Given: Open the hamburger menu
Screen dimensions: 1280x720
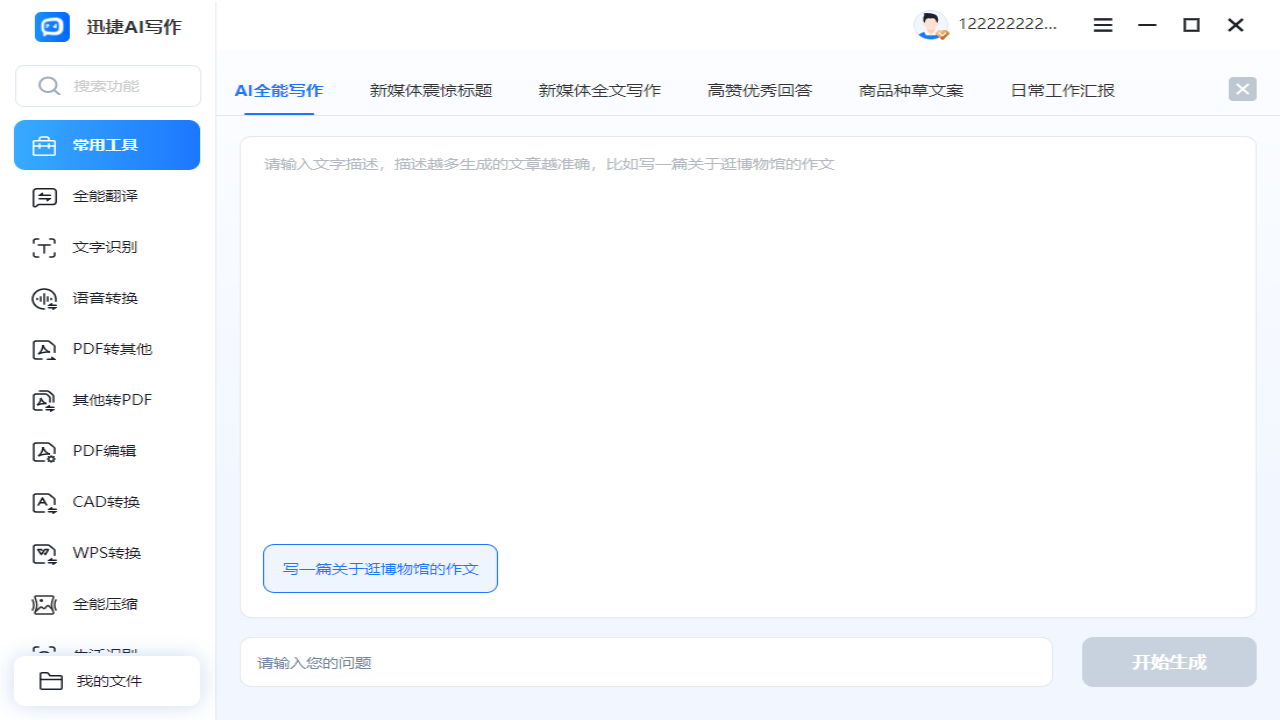Looking at the screenshot, I should tap(1103, 24).
